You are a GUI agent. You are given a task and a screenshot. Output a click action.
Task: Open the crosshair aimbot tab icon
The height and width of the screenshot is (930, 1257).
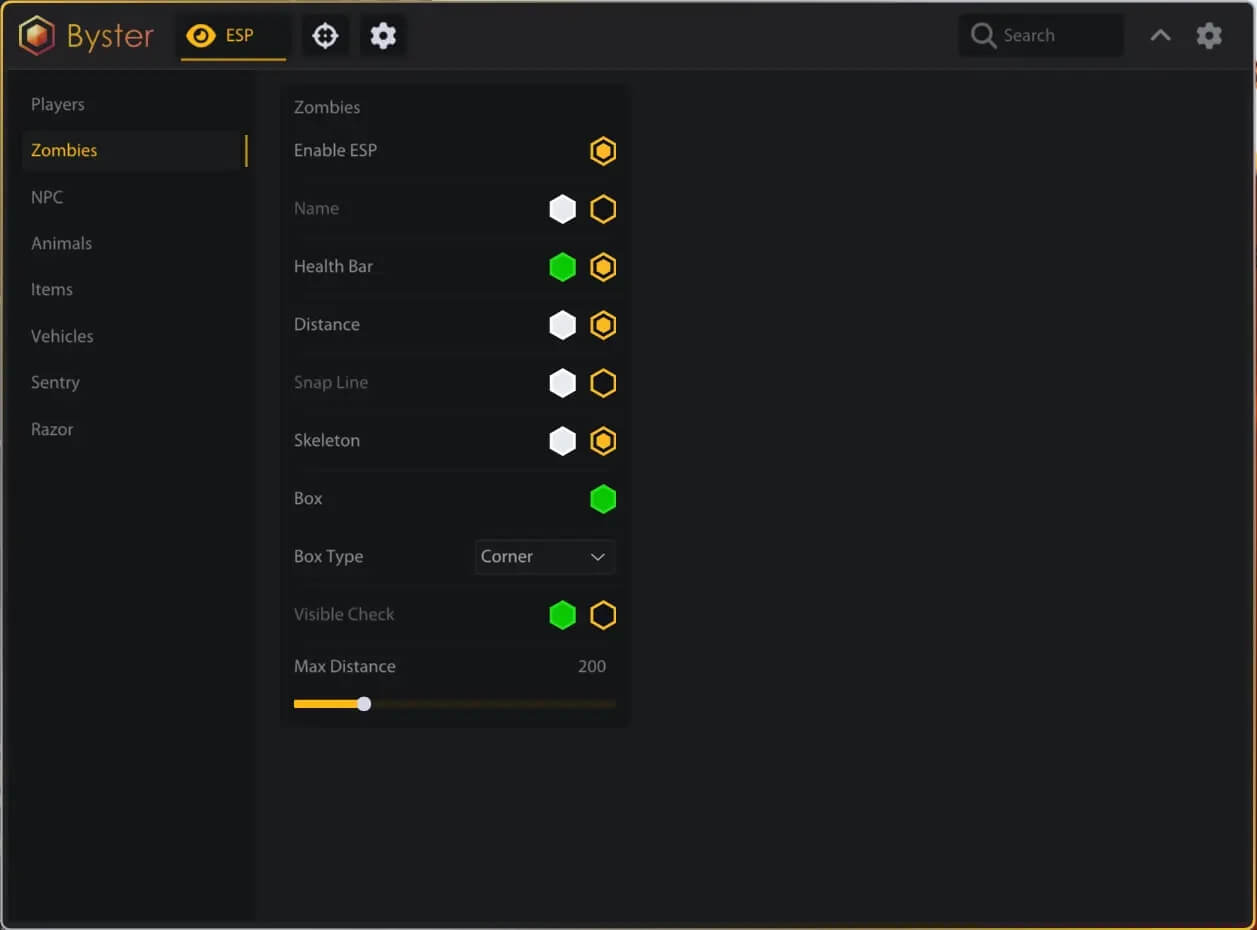pyautogui.click(x=325, y=36)
